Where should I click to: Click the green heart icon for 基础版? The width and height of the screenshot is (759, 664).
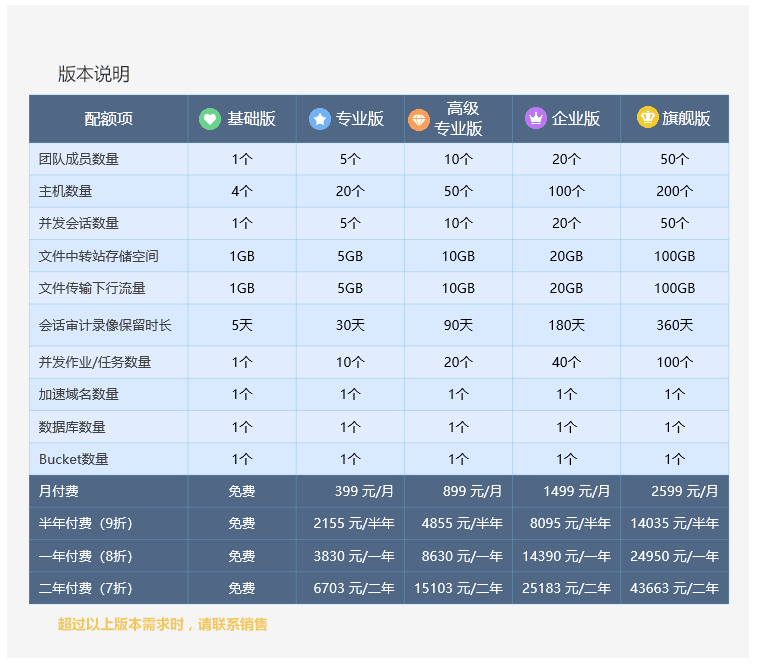click(x=209, y=119)
